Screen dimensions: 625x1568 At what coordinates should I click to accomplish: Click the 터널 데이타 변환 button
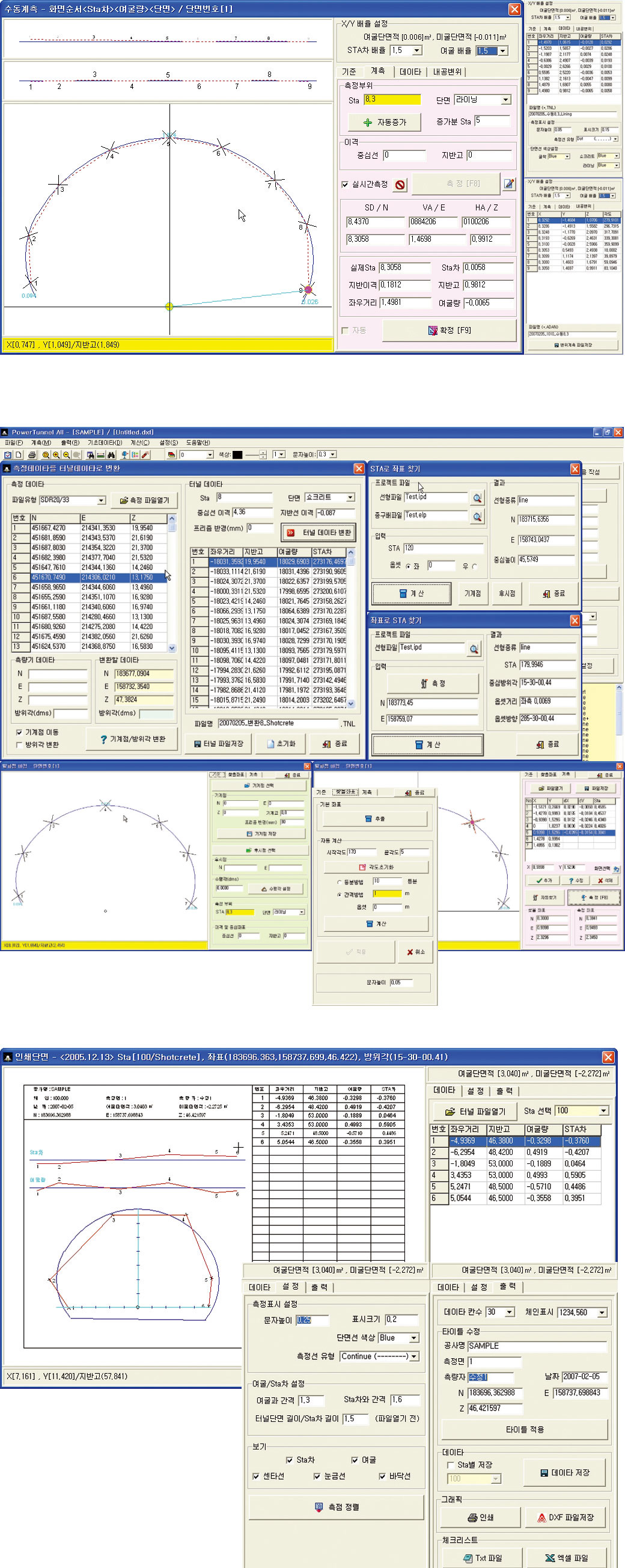point(319,533)
